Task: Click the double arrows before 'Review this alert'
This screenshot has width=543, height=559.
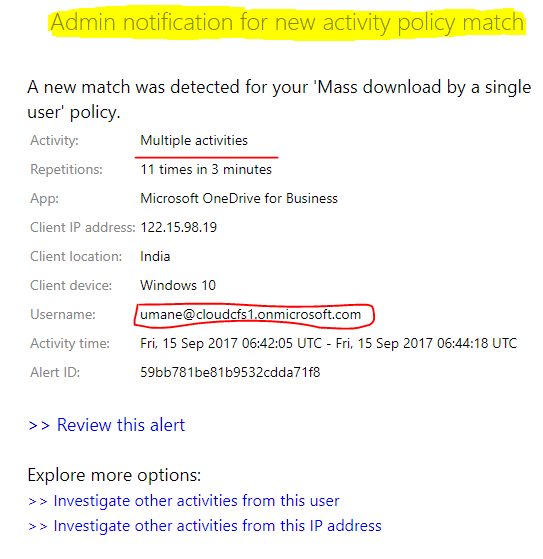Action: tap(39, 425)
